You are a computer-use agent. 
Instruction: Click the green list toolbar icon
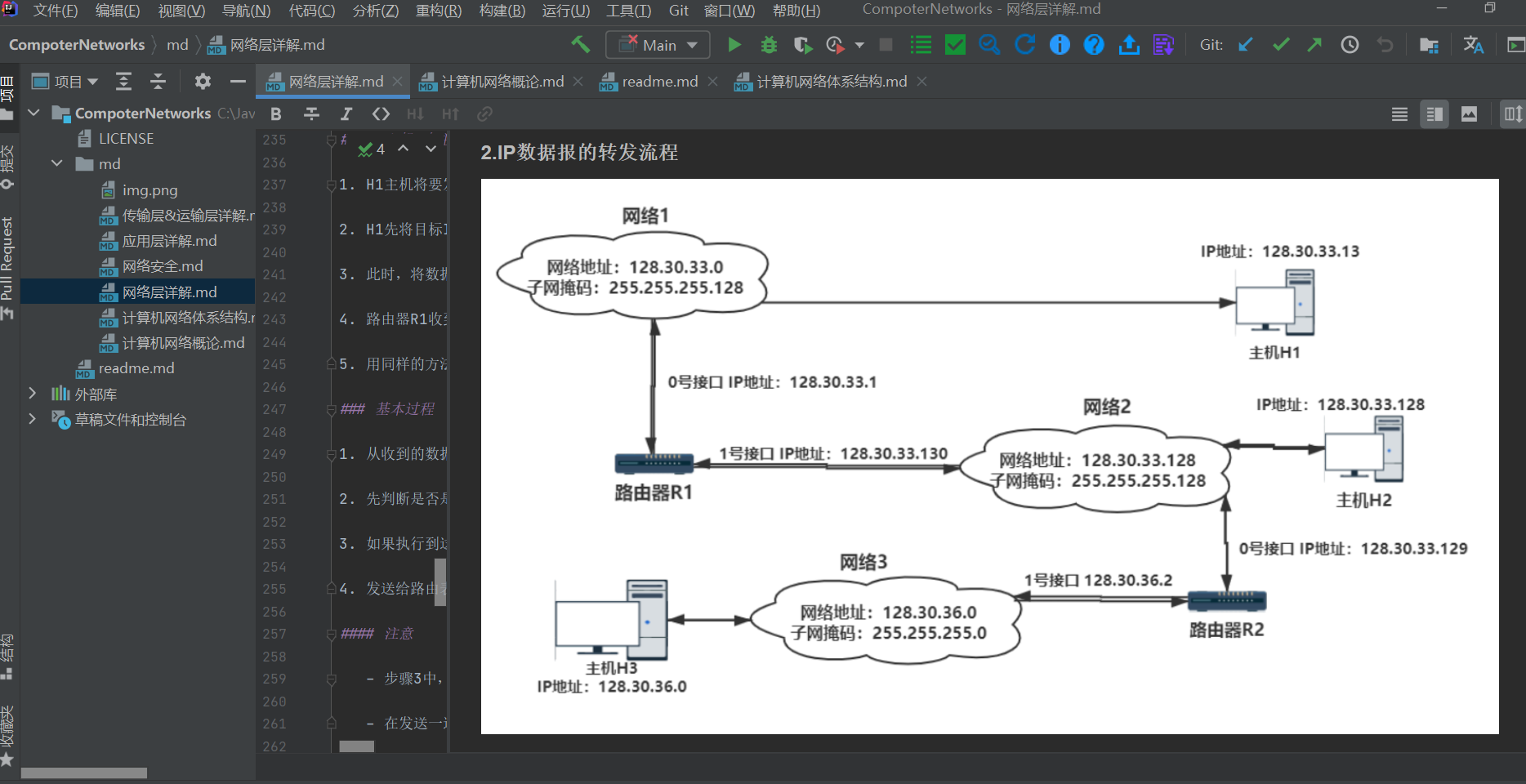921,45
